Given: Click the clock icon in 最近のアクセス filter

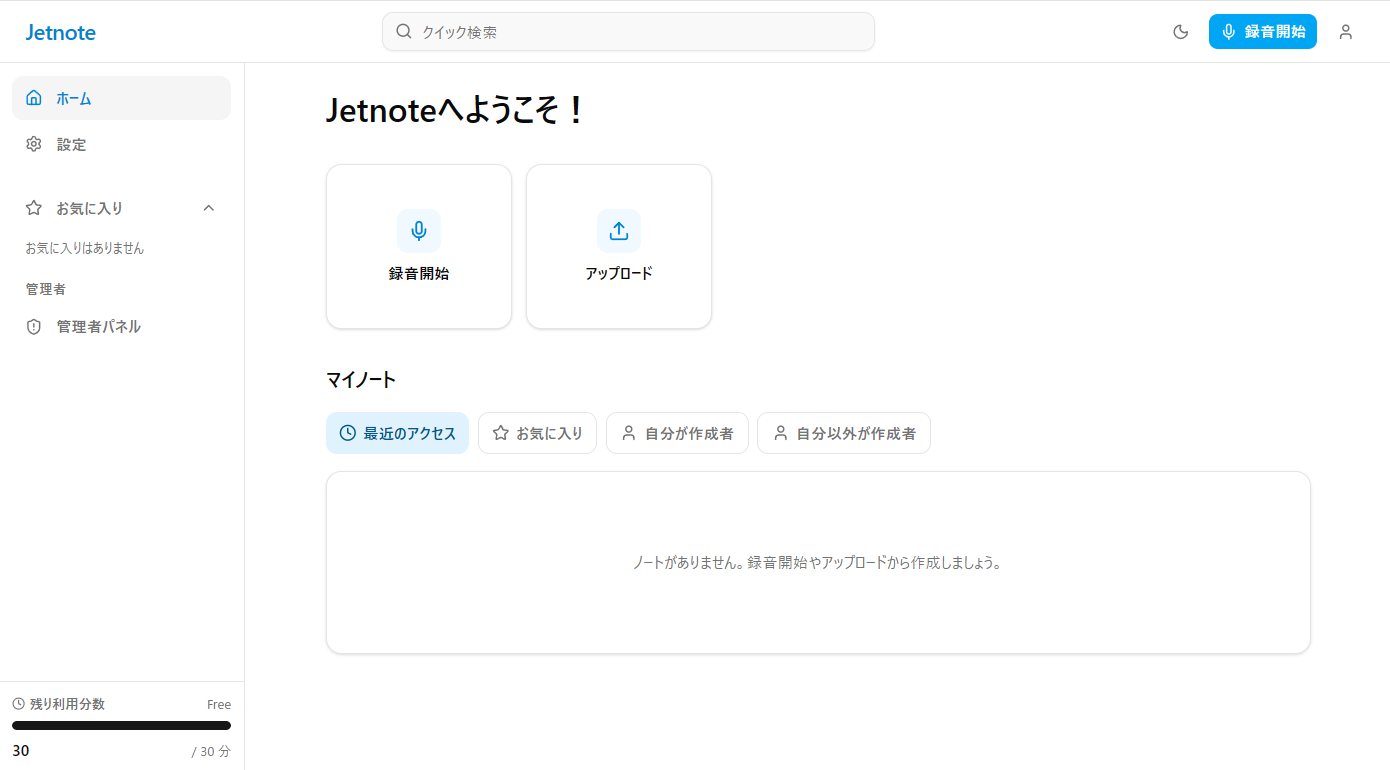Looking at the screenshot, I should coord(347,432).
